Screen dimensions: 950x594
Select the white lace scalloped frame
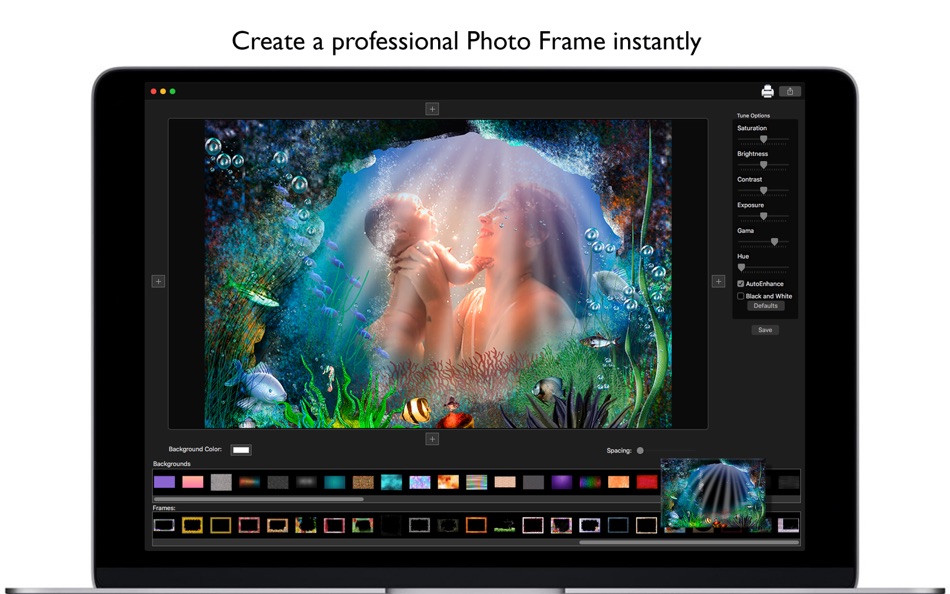click(590, 525)
